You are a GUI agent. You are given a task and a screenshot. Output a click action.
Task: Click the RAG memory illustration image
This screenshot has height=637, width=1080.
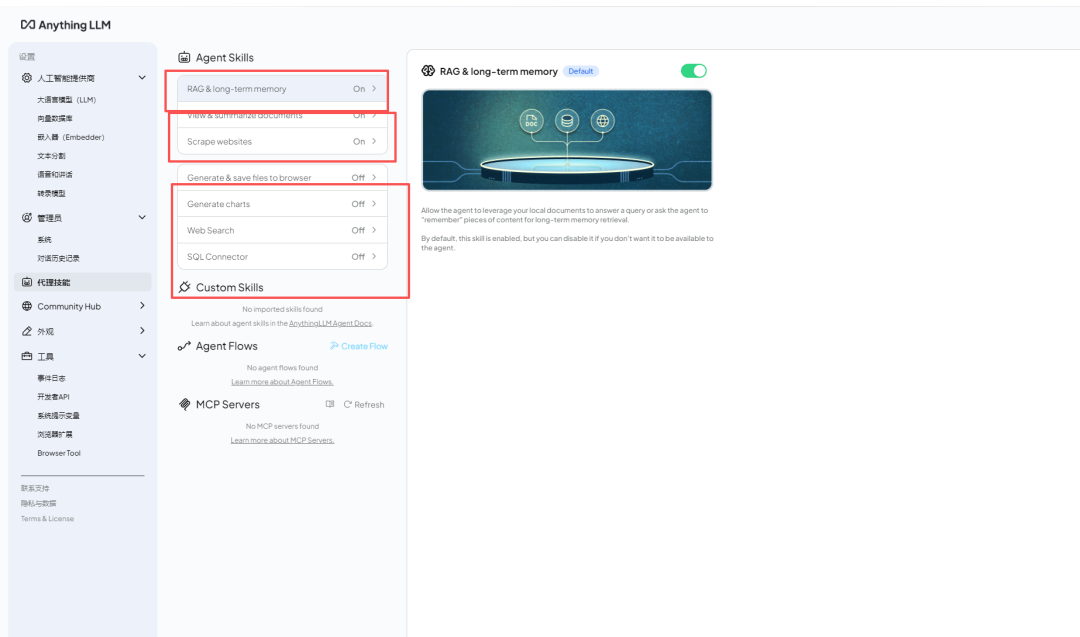[567, 140]
